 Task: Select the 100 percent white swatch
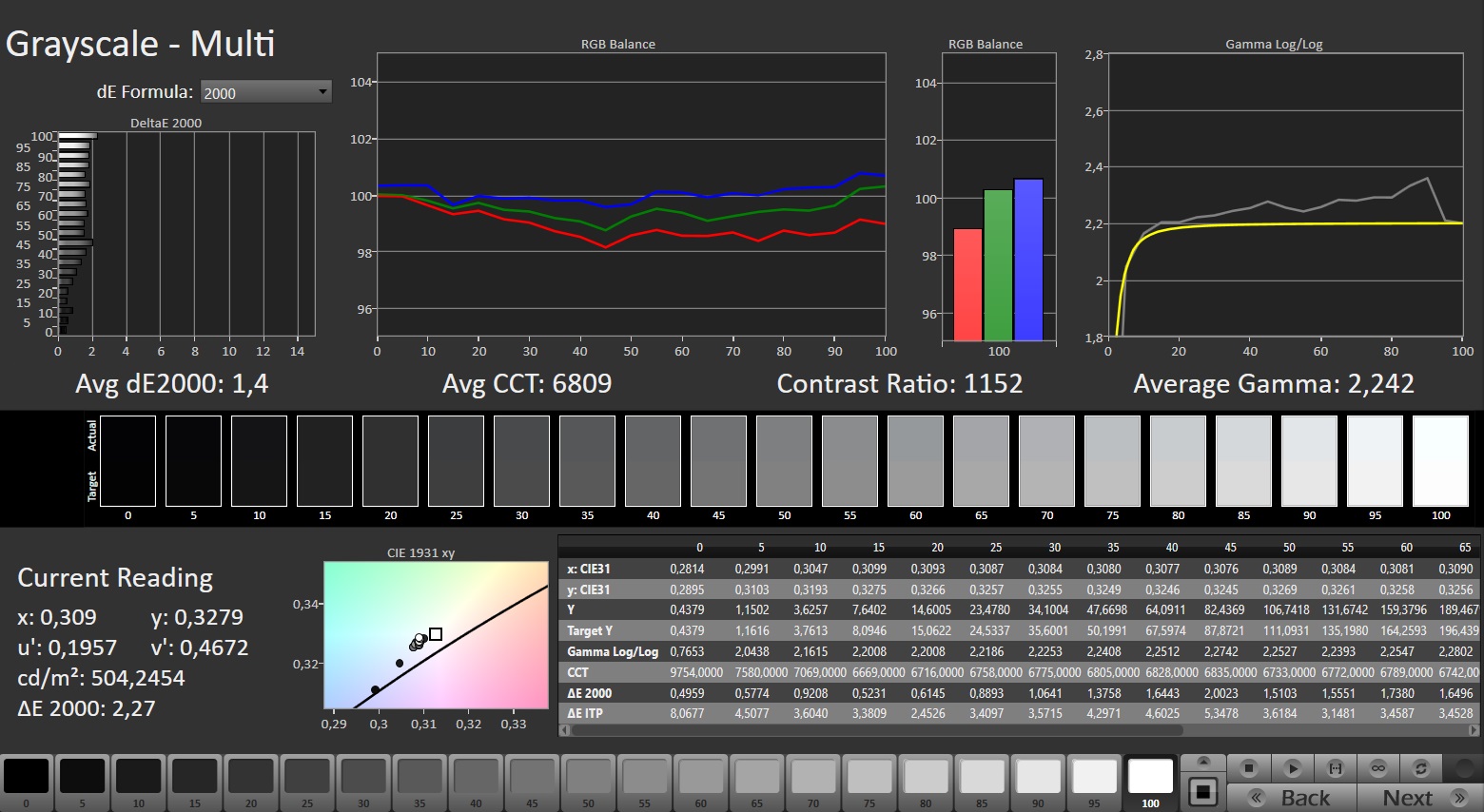(1150, 777)
